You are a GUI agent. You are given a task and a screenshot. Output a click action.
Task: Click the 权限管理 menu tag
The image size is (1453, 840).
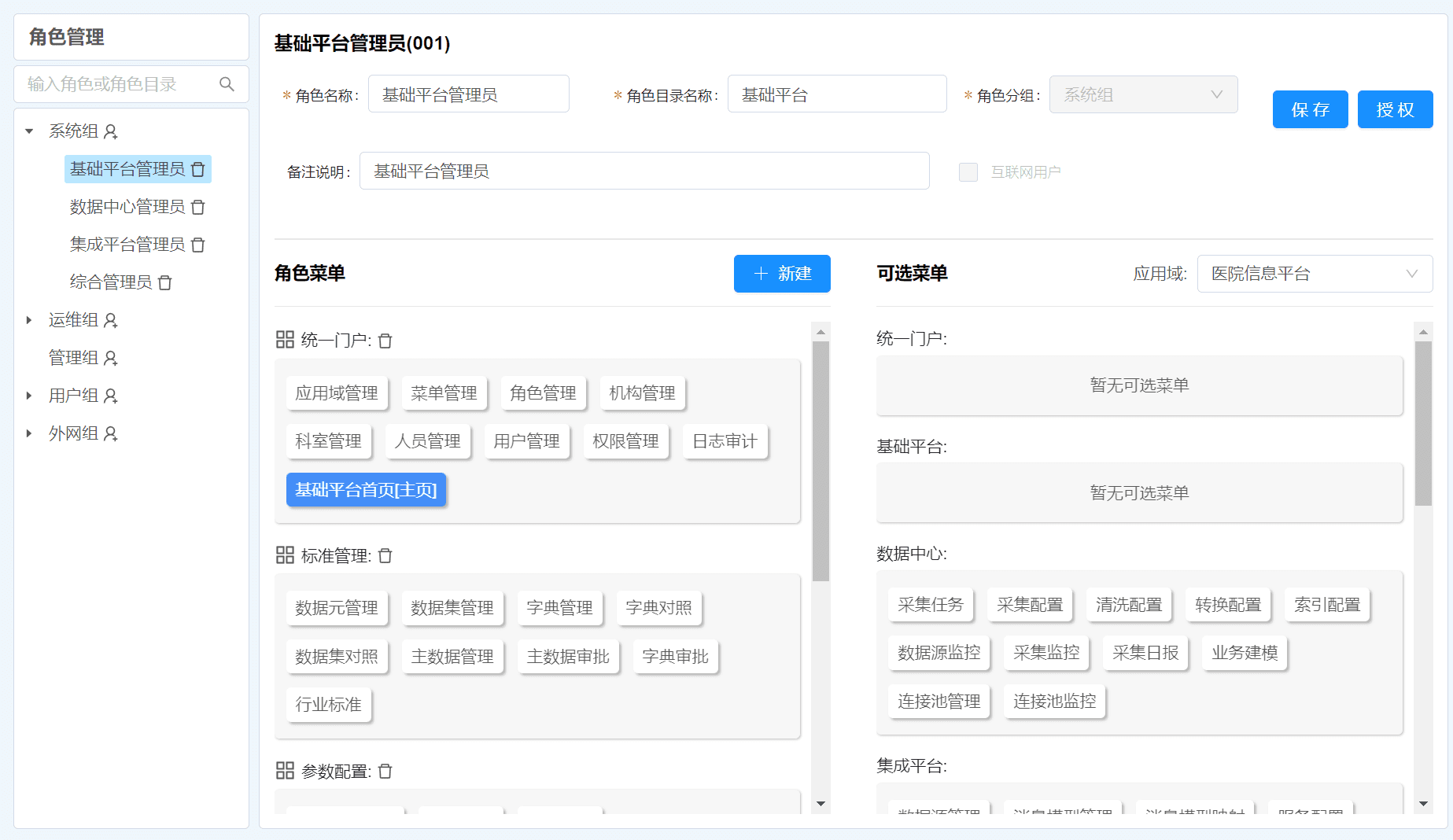pos(625,441)
